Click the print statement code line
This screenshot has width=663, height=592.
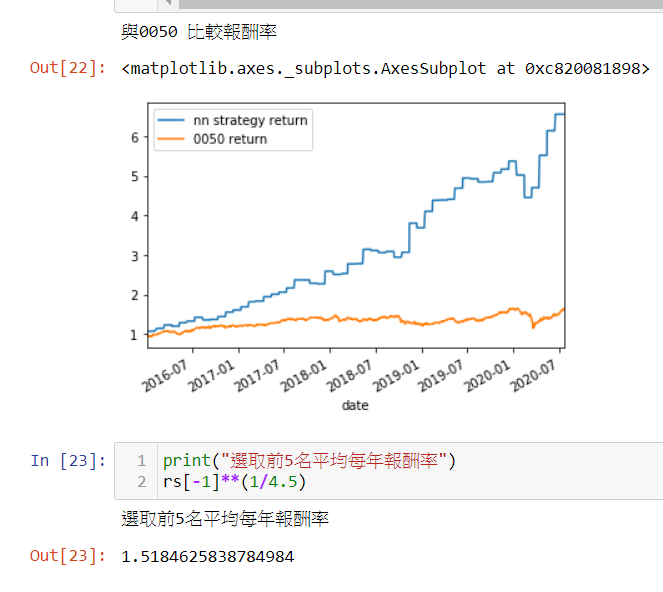(x=309, y=460)
